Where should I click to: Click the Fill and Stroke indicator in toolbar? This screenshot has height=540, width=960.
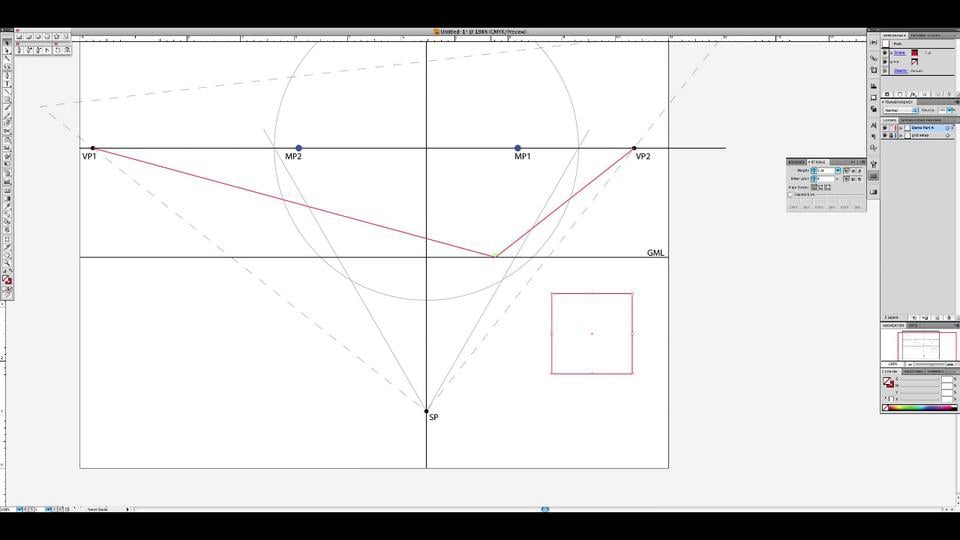point(7,280)
